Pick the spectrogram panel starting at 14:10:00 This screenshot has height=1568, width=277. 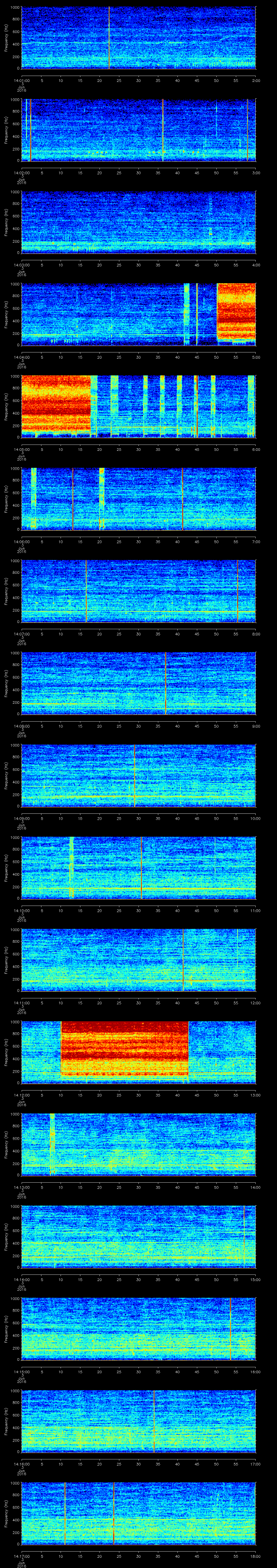click(x=139, y=868)
